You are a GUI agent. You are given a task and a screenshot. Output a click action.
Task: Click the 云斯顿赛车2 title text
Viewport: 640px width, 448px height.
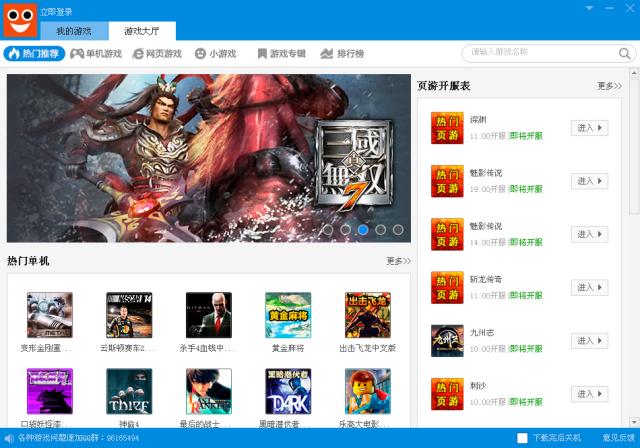point(127,348)
